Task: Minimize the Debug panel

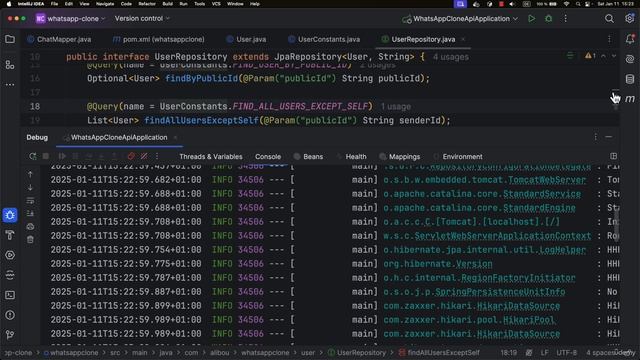Action: [x=609, y=137]
